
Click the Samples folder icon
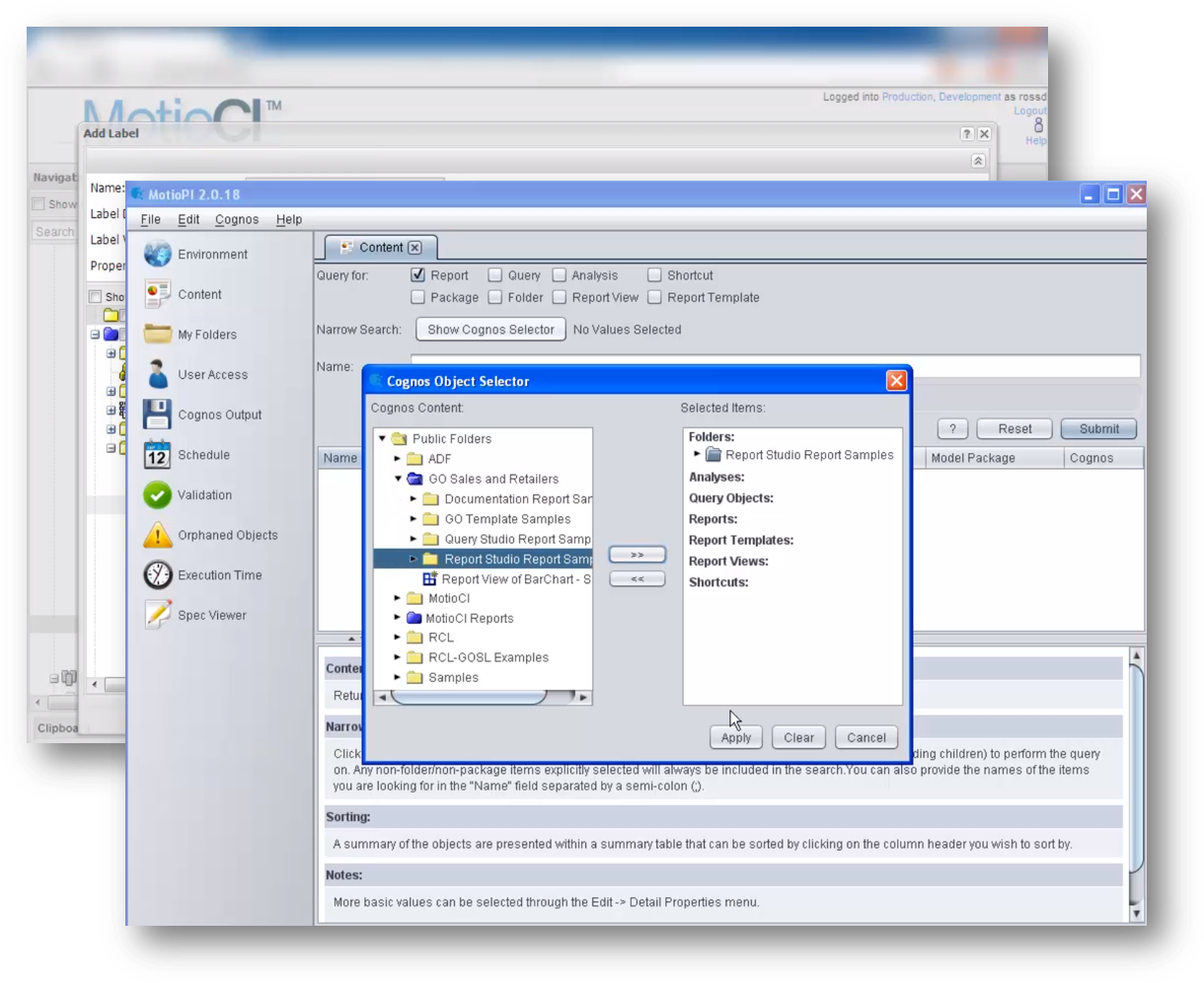coord(414,677)
